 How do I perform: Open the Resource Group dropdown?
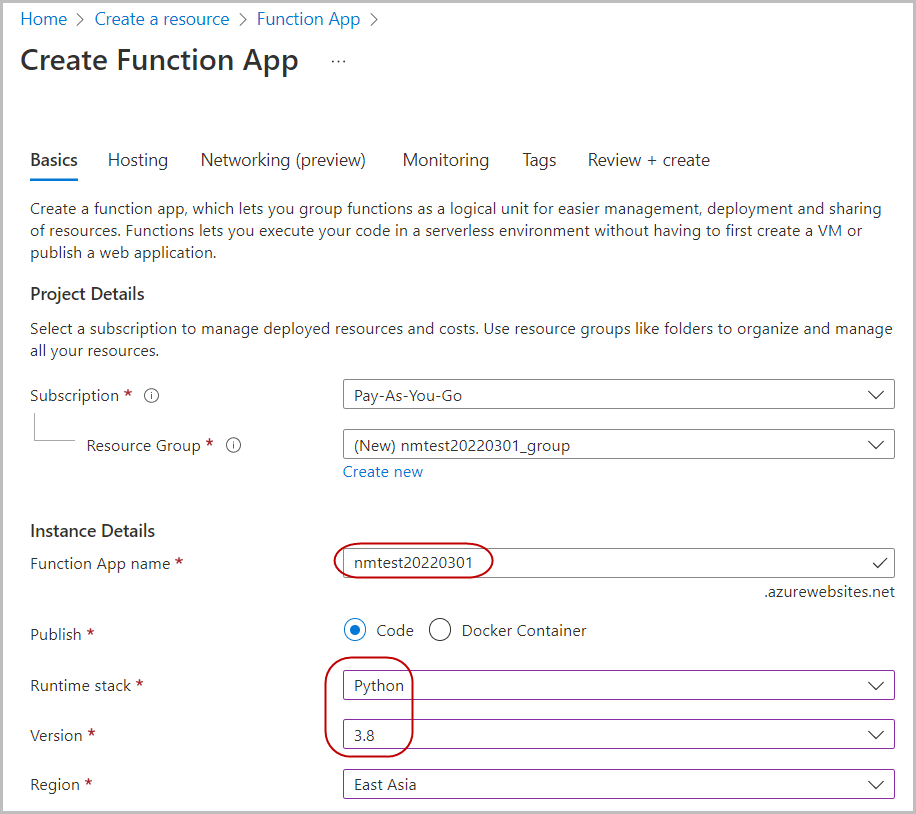click(618, 445)
